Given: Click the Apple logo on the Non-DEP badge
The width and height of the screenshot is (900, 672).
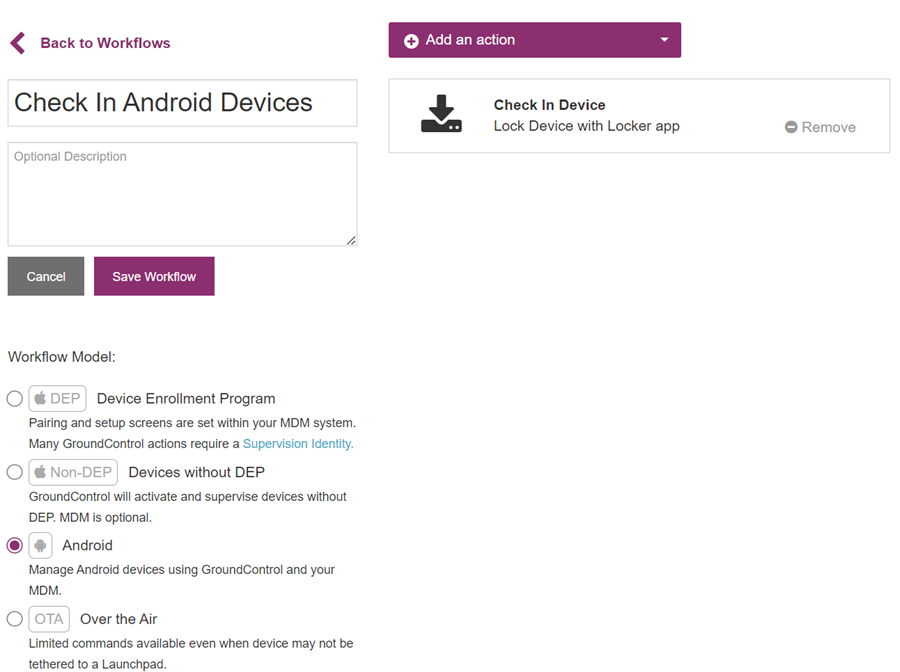Looking at the screenshot, I should pyautogui.click(x=42, y=472).
